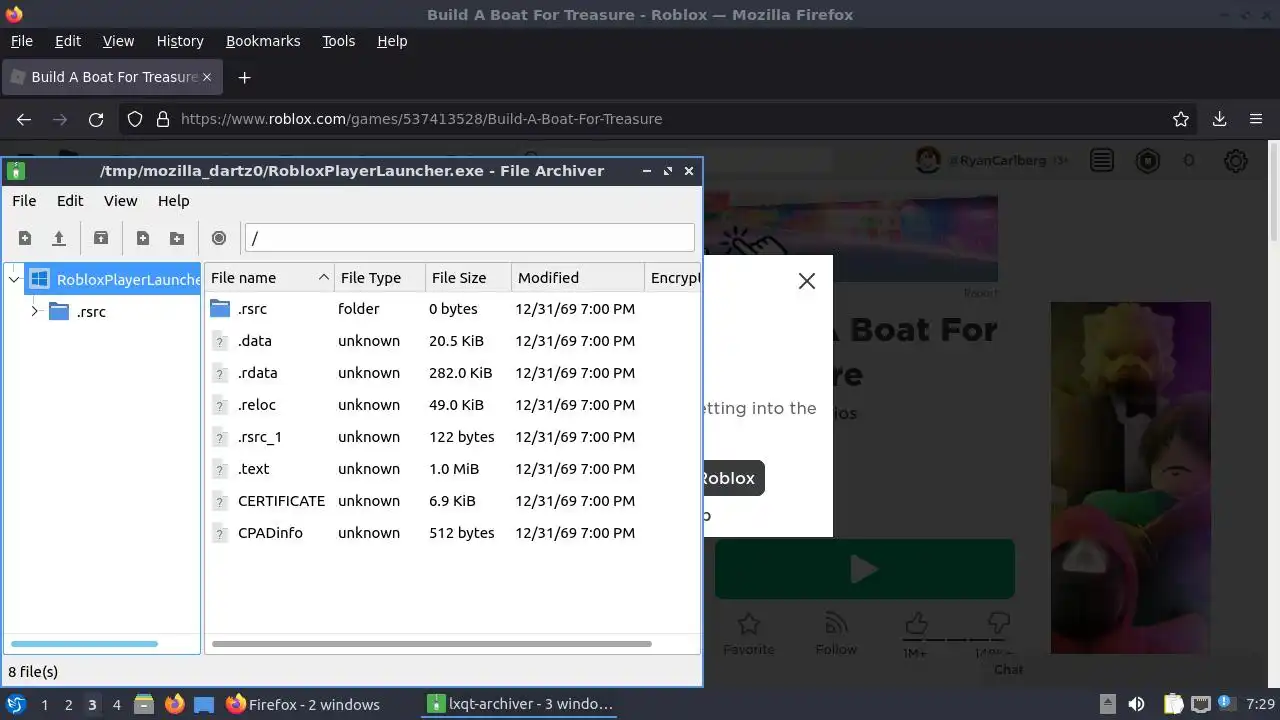This screenshot has height=720, width=1280.
Task: Click the extract archive toolbar icon
Action: coord(101,238)
